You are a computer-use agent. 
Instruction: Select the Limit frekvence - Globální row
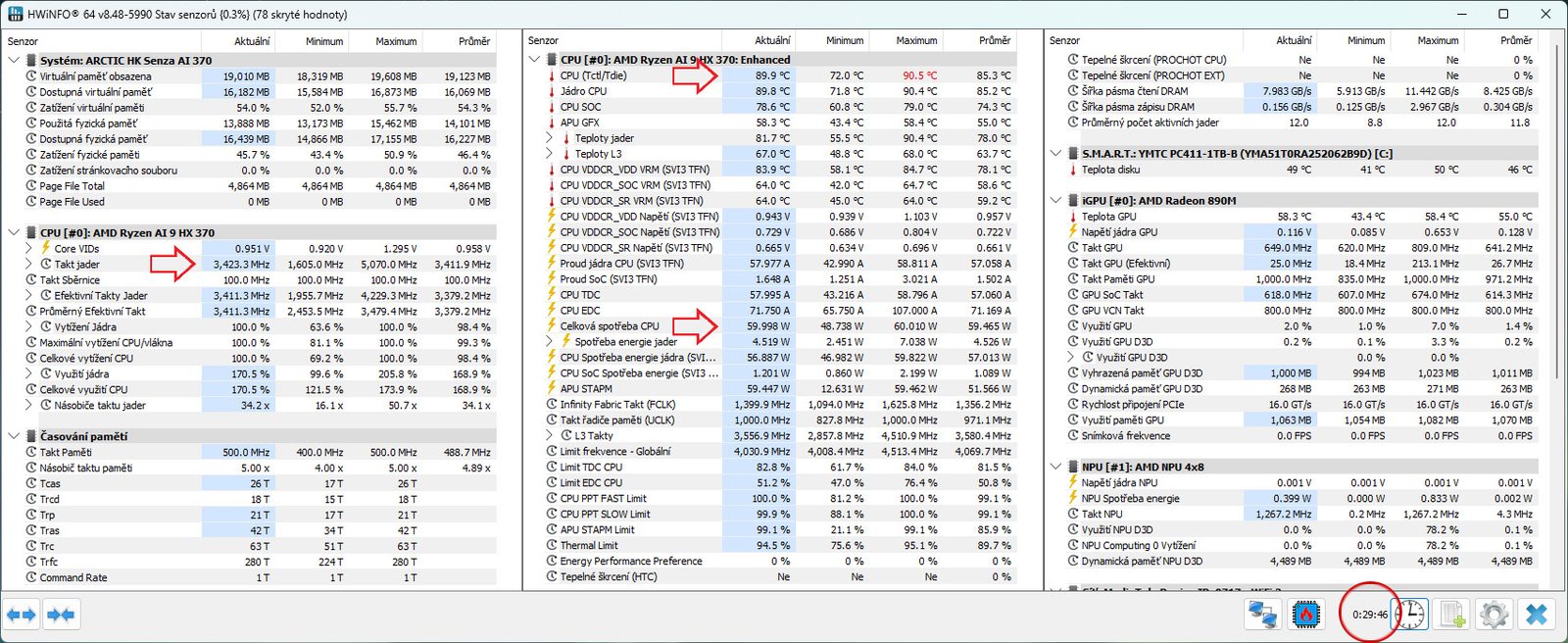click(771, 452)
